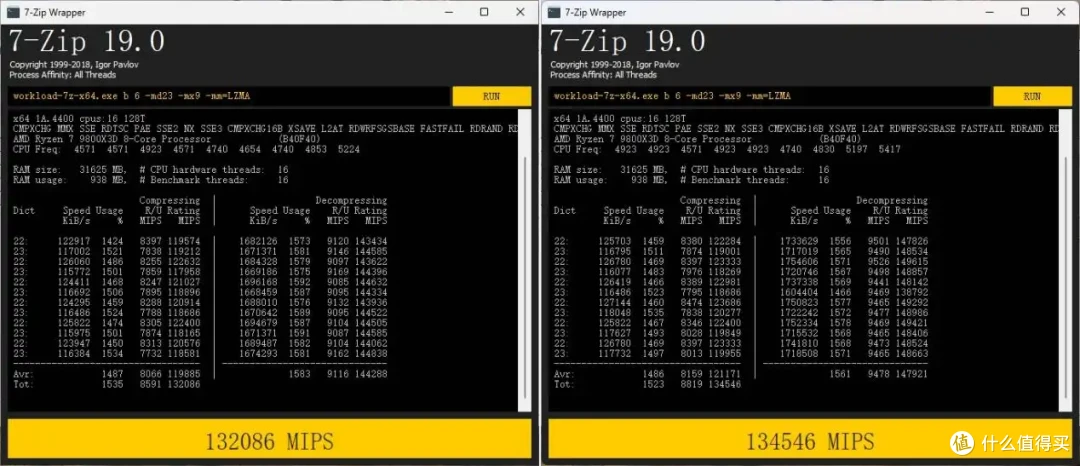Click the yellow 134546 MIPS result banner

coord(810,440)
